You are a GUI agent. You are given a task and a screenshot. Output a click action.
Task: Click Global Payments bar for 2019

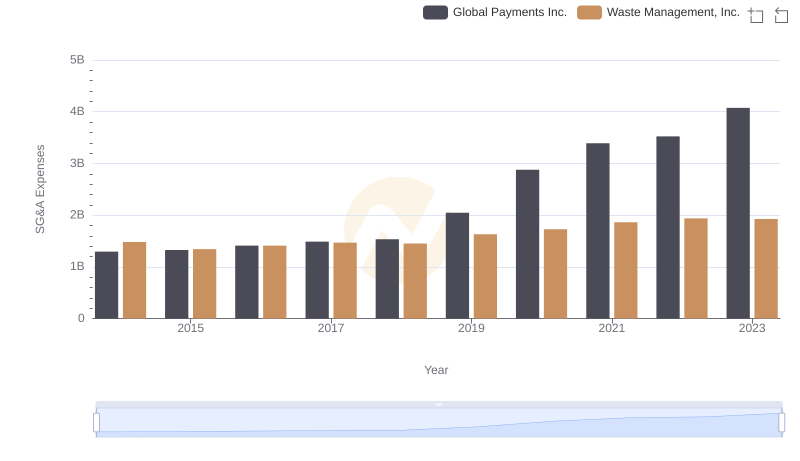click(x=457, y=266)
